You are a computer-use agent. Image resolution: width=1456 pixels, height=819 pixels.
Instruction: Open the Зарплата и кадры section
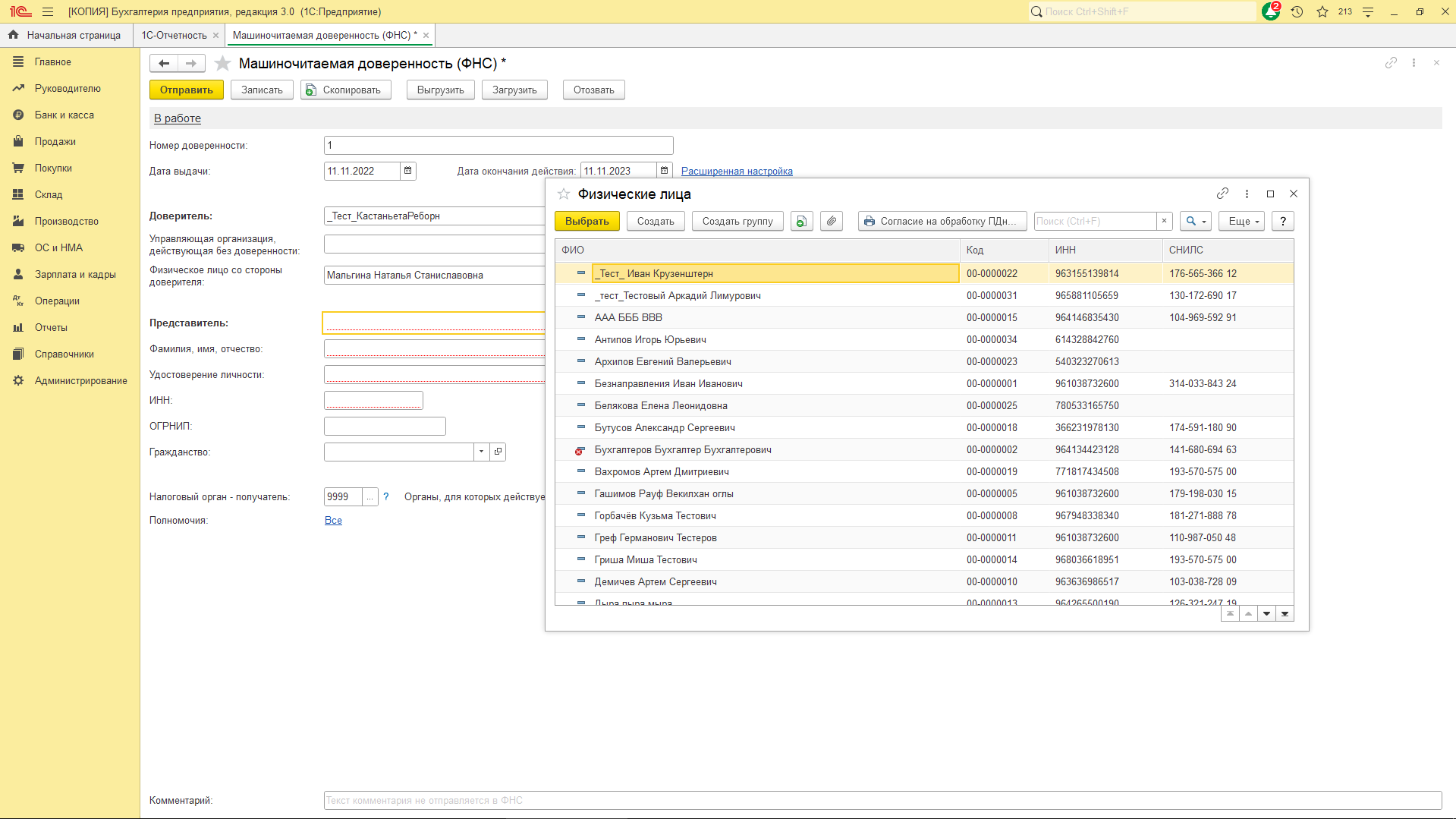(75, 274)
